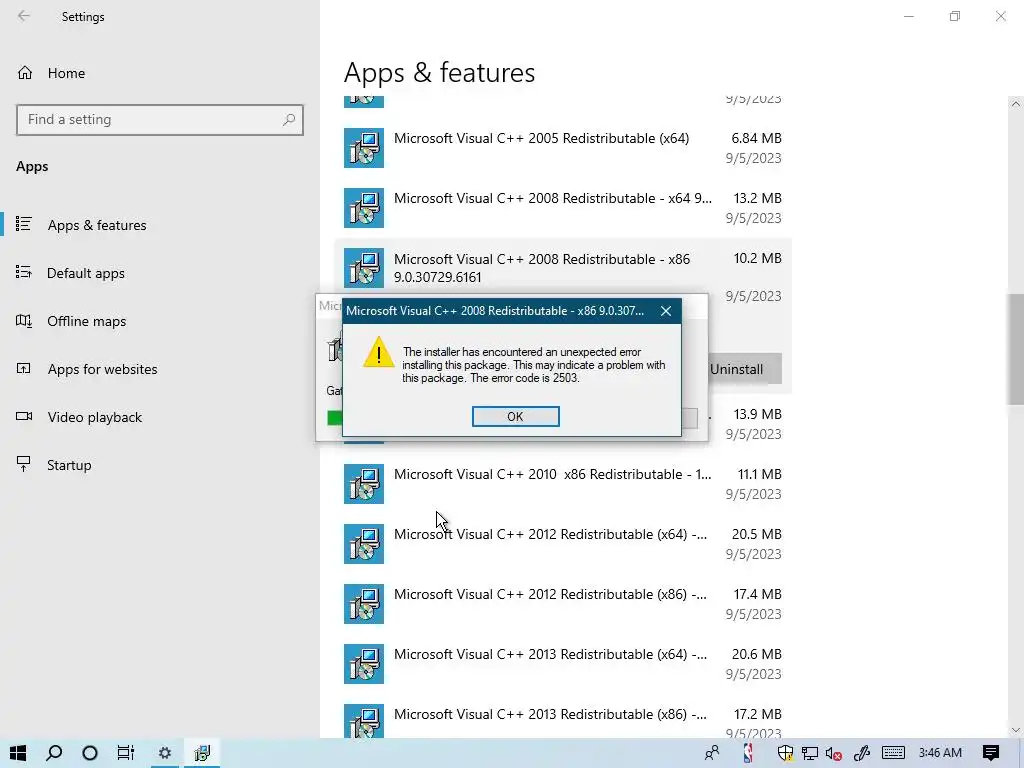Click the Default apps sidebar icon
This screenshot has width=1024, height=768.
pyautogui.click(x=24, y=272)
